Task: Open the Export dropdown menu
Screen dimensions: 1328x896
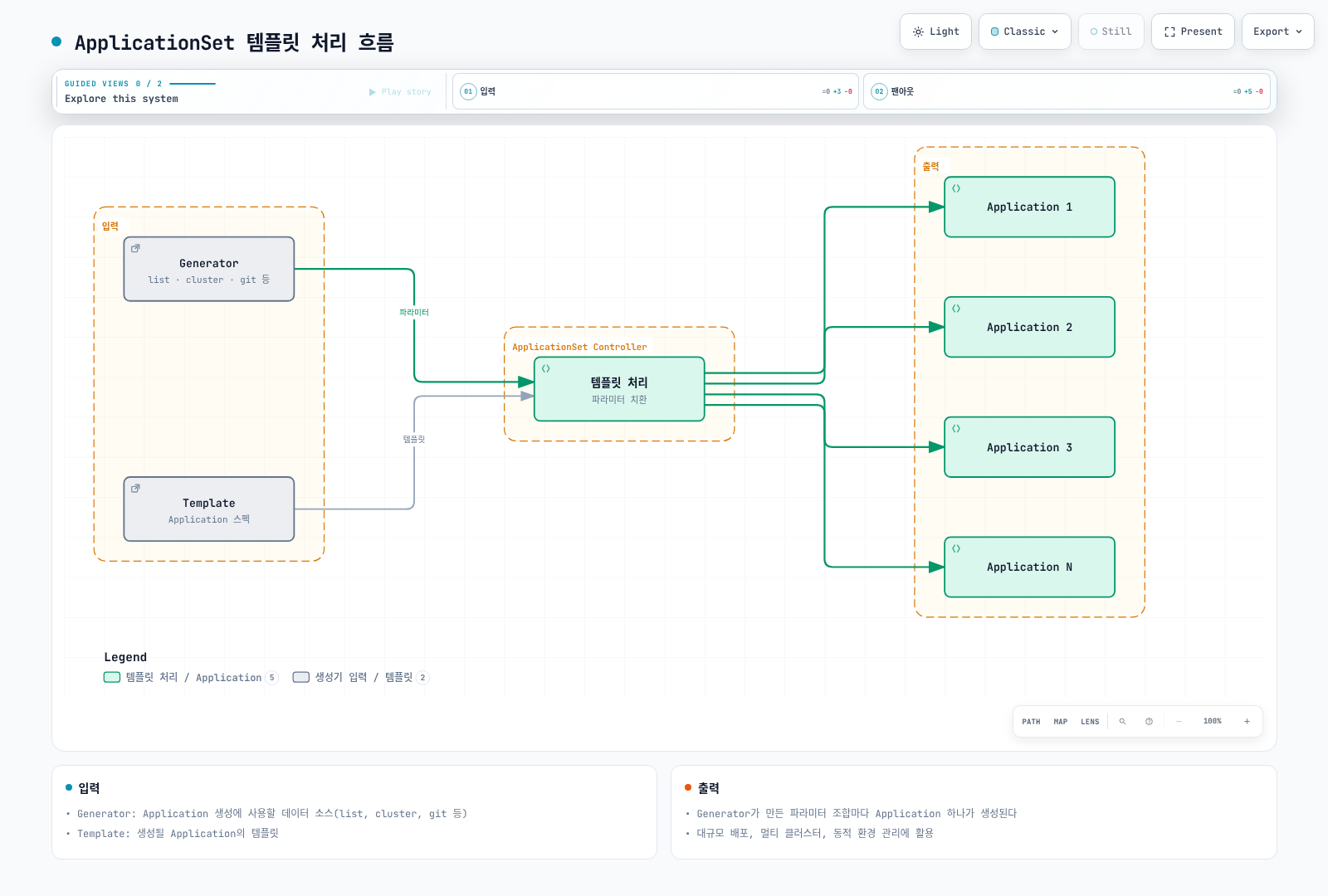Action: point(1277,32)
